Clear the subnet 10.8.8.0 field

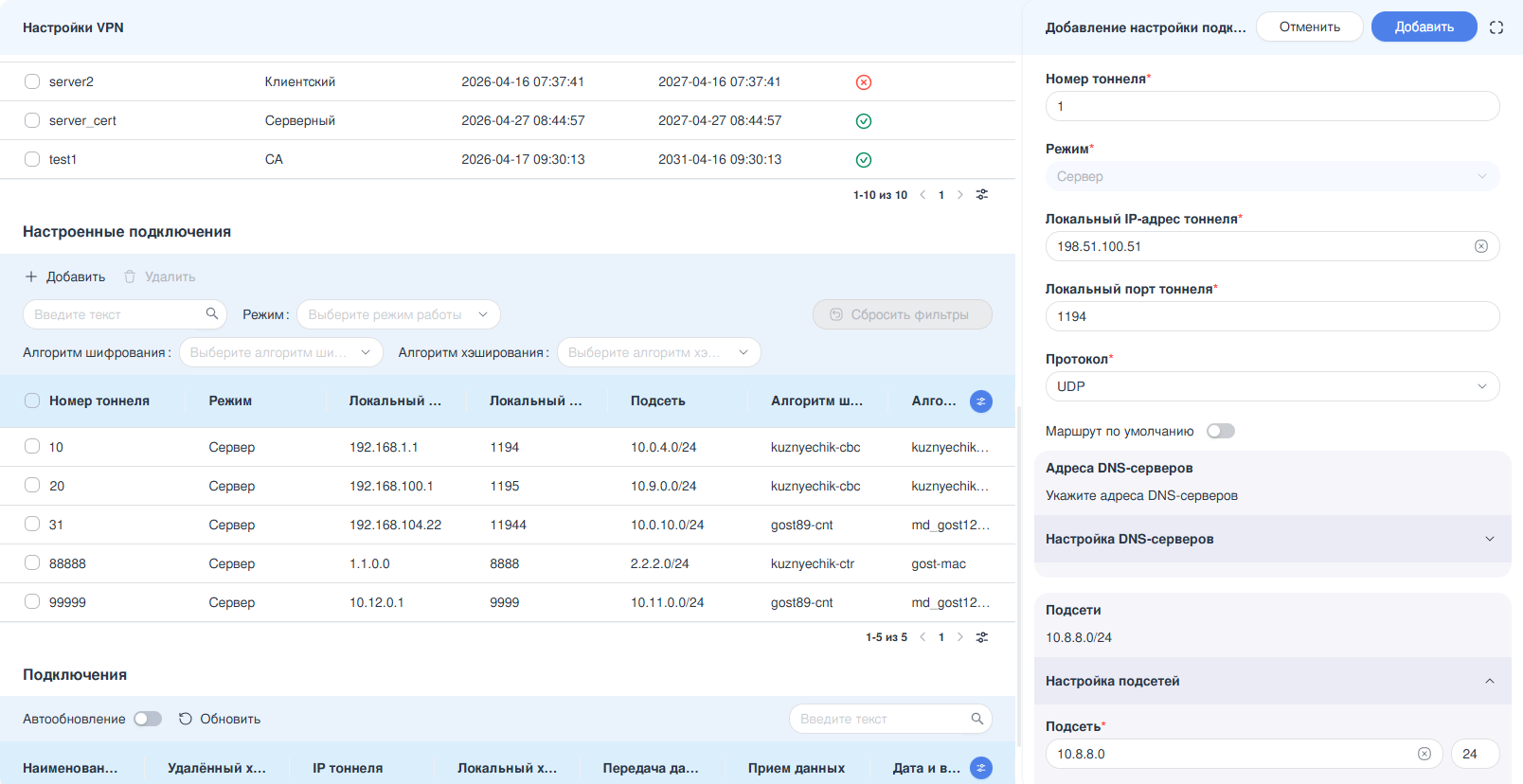pos(1424,754)
